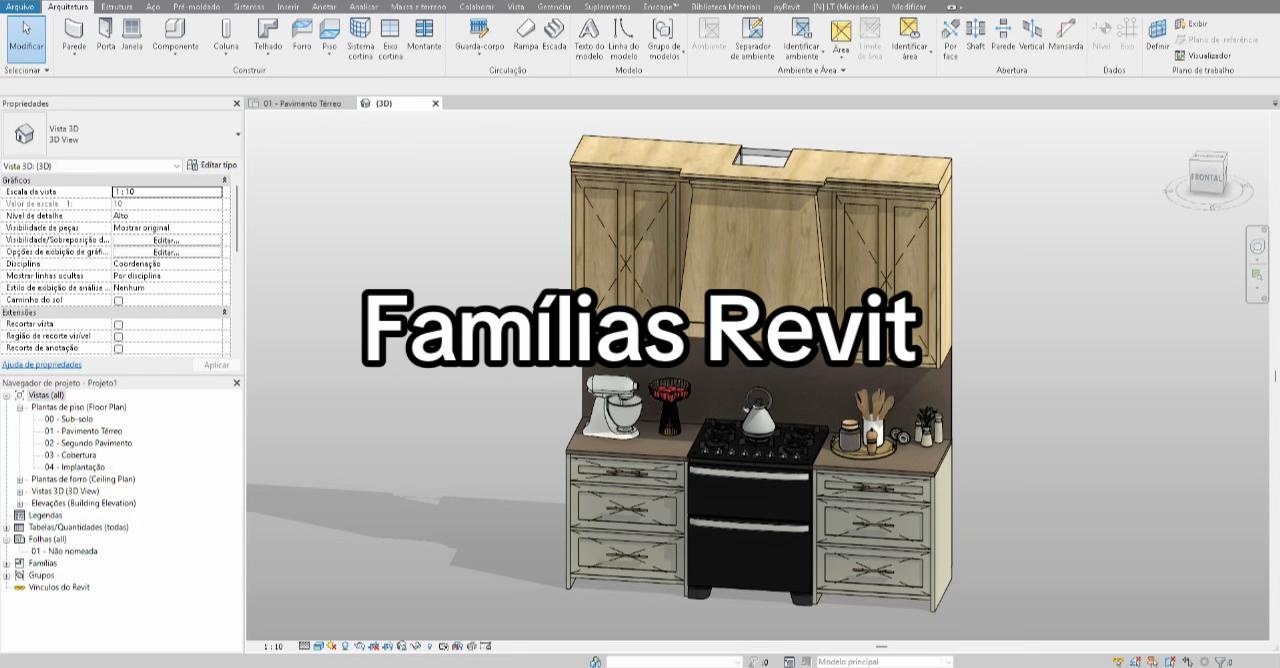Expand Plantas de forro (Ceiling Plan) node
1280x668 pixels.
click(20, 479)
